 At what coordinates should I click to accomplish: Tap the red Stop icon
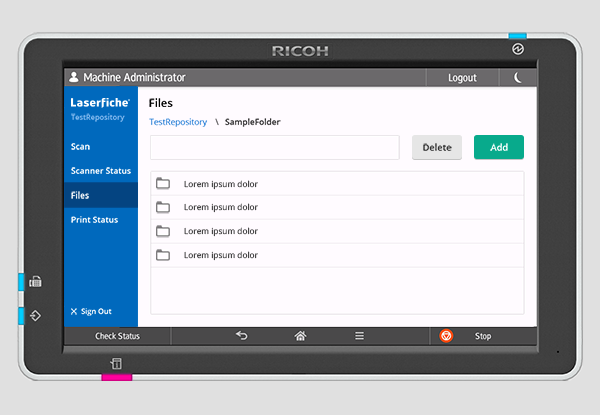(x=446, y=336)
